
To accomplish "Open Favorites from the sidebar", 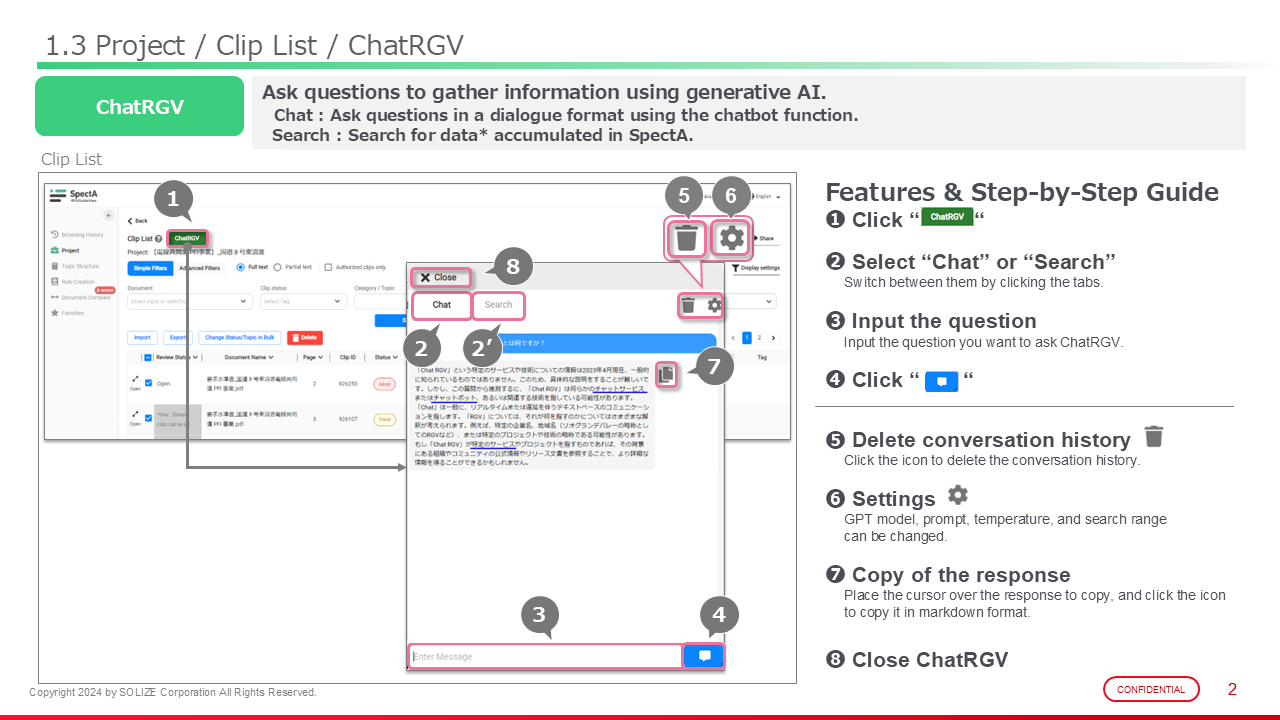I will [70, 313].
